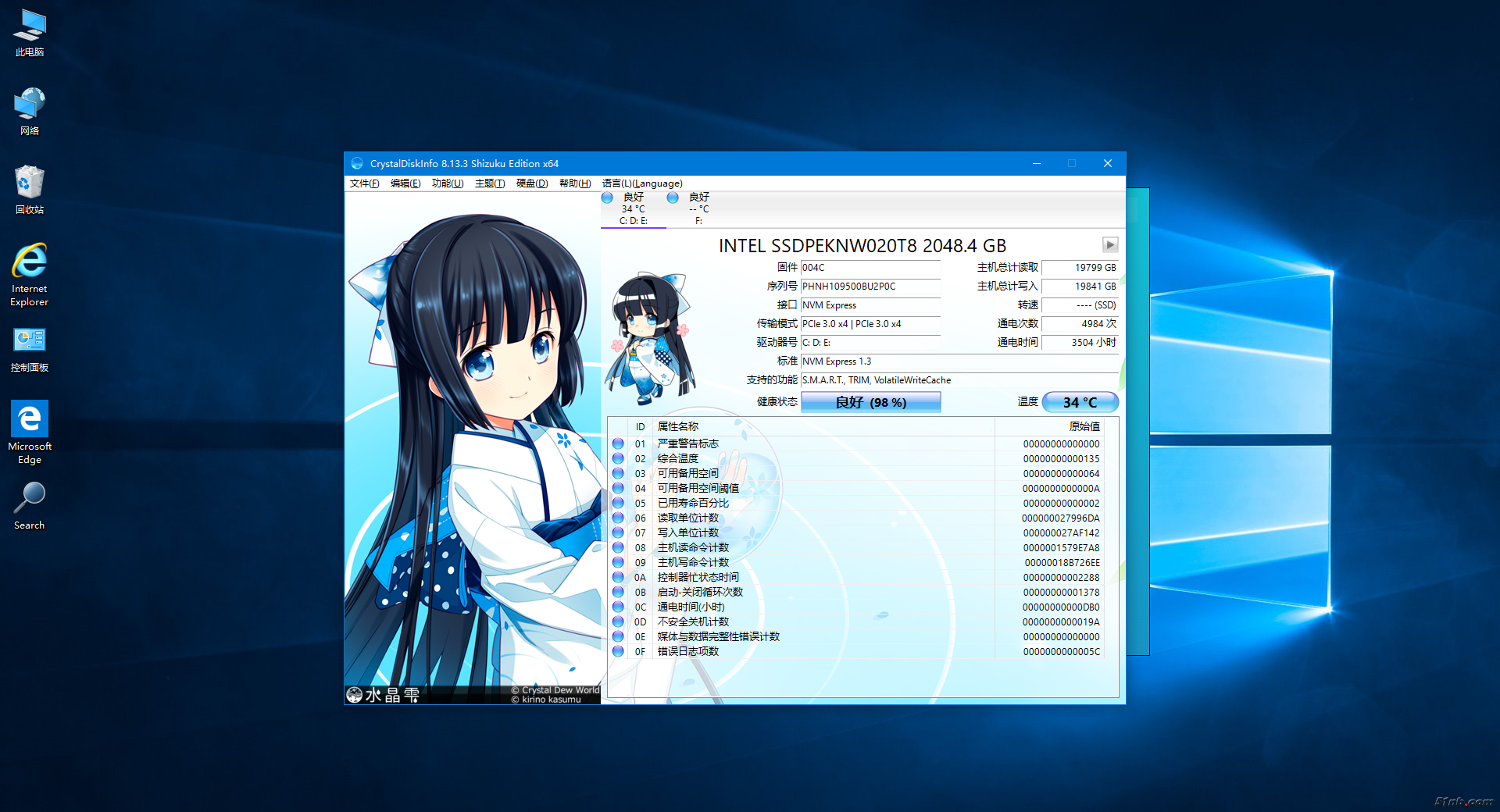
Task: Select the F: drive status icon
Action: point(673,198)
